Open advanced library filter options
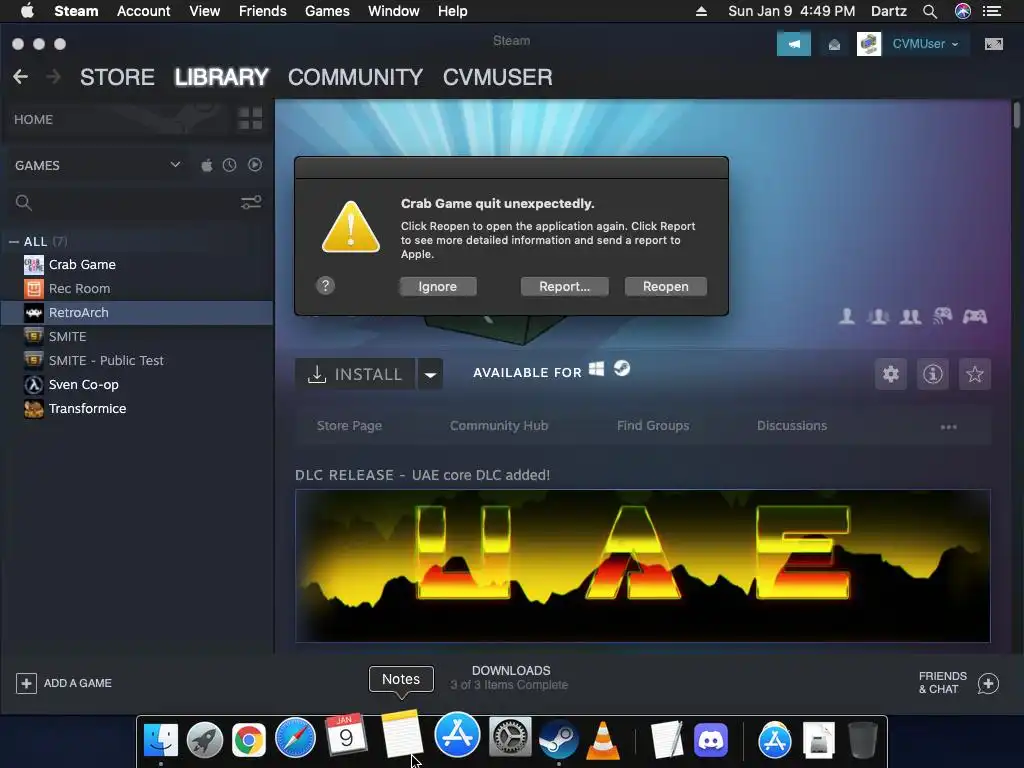The width and height of the screenshot is (1024, 768). pyautogui.click(x=251, y=202)
